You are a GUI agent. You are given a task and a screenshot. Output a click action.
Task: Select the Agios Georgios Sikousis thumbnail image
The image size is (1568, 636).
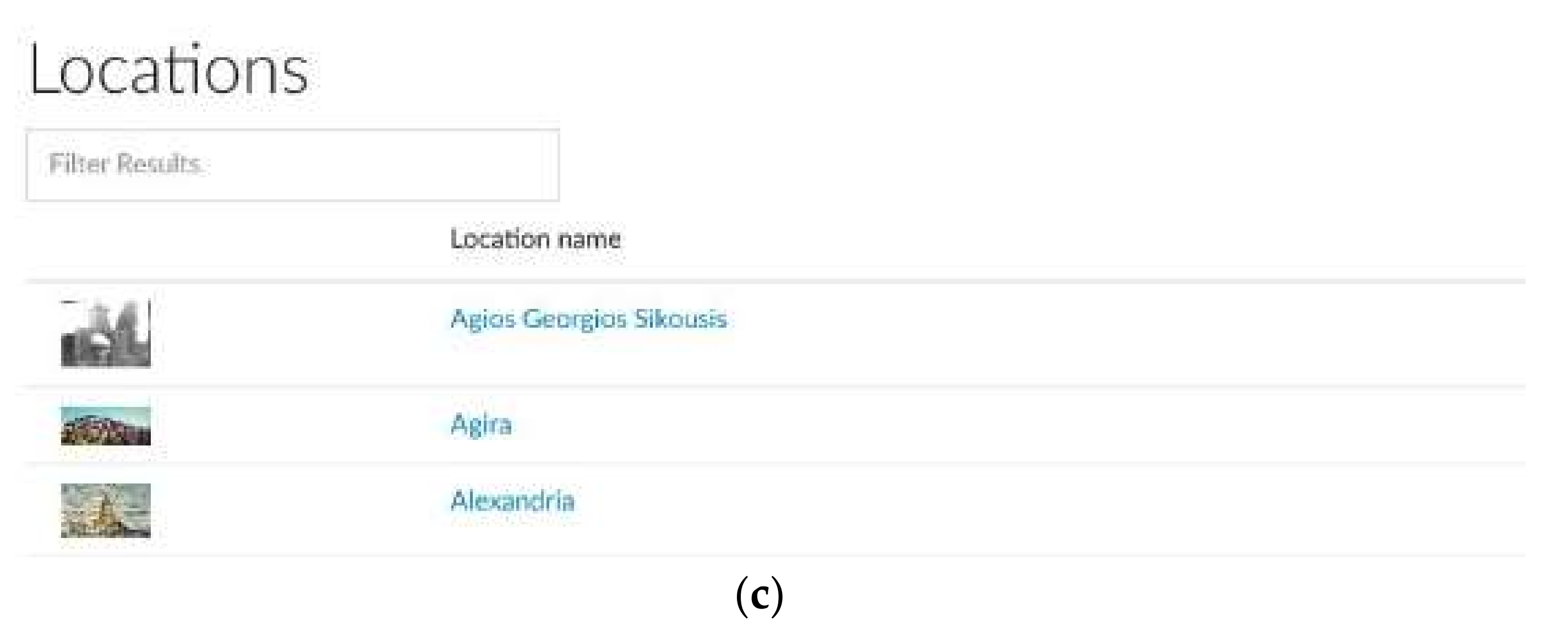tap(106, 334)
